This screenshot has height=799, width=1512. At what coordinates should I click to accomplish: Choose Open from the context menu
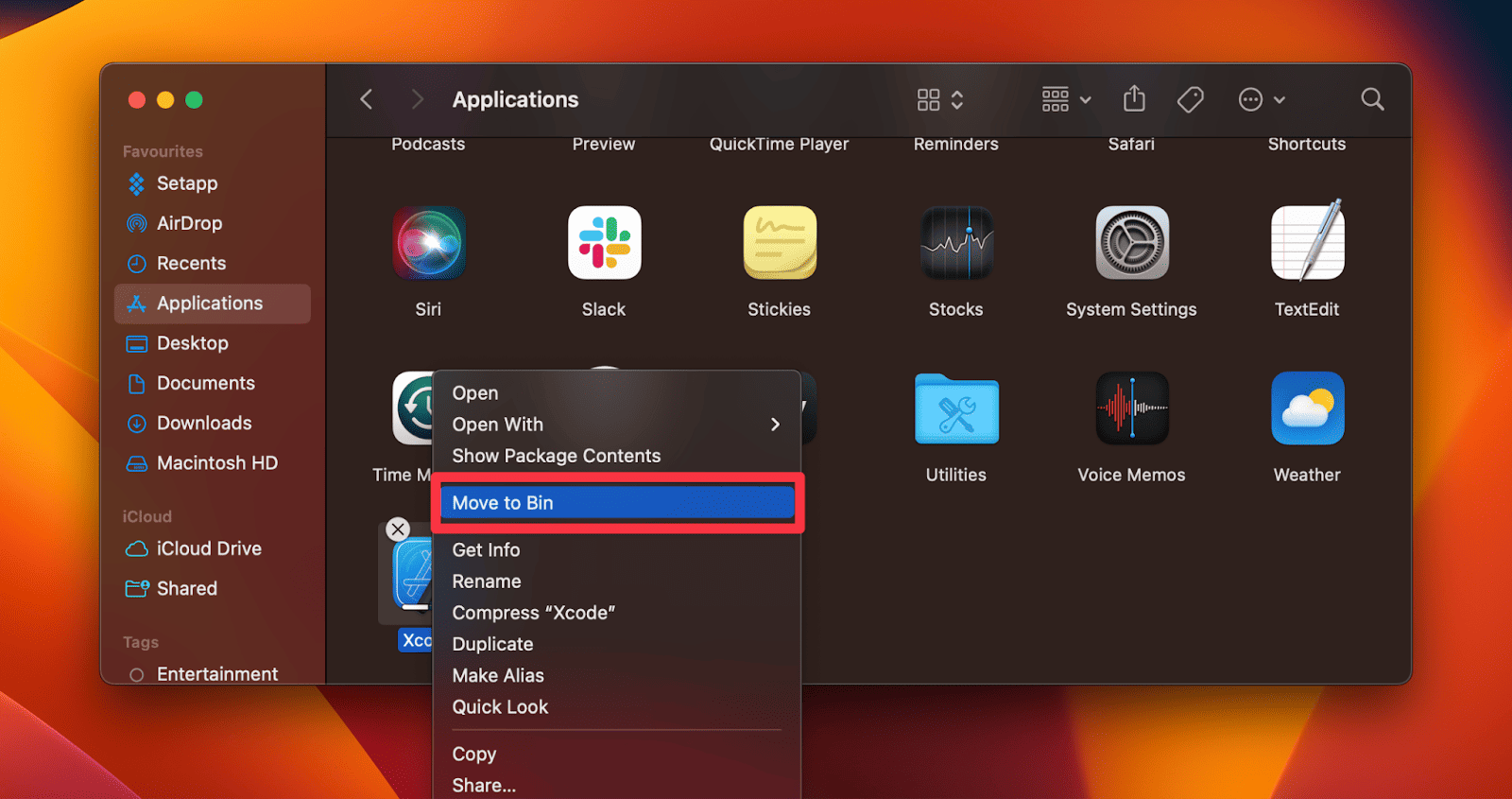coord(616,393)
